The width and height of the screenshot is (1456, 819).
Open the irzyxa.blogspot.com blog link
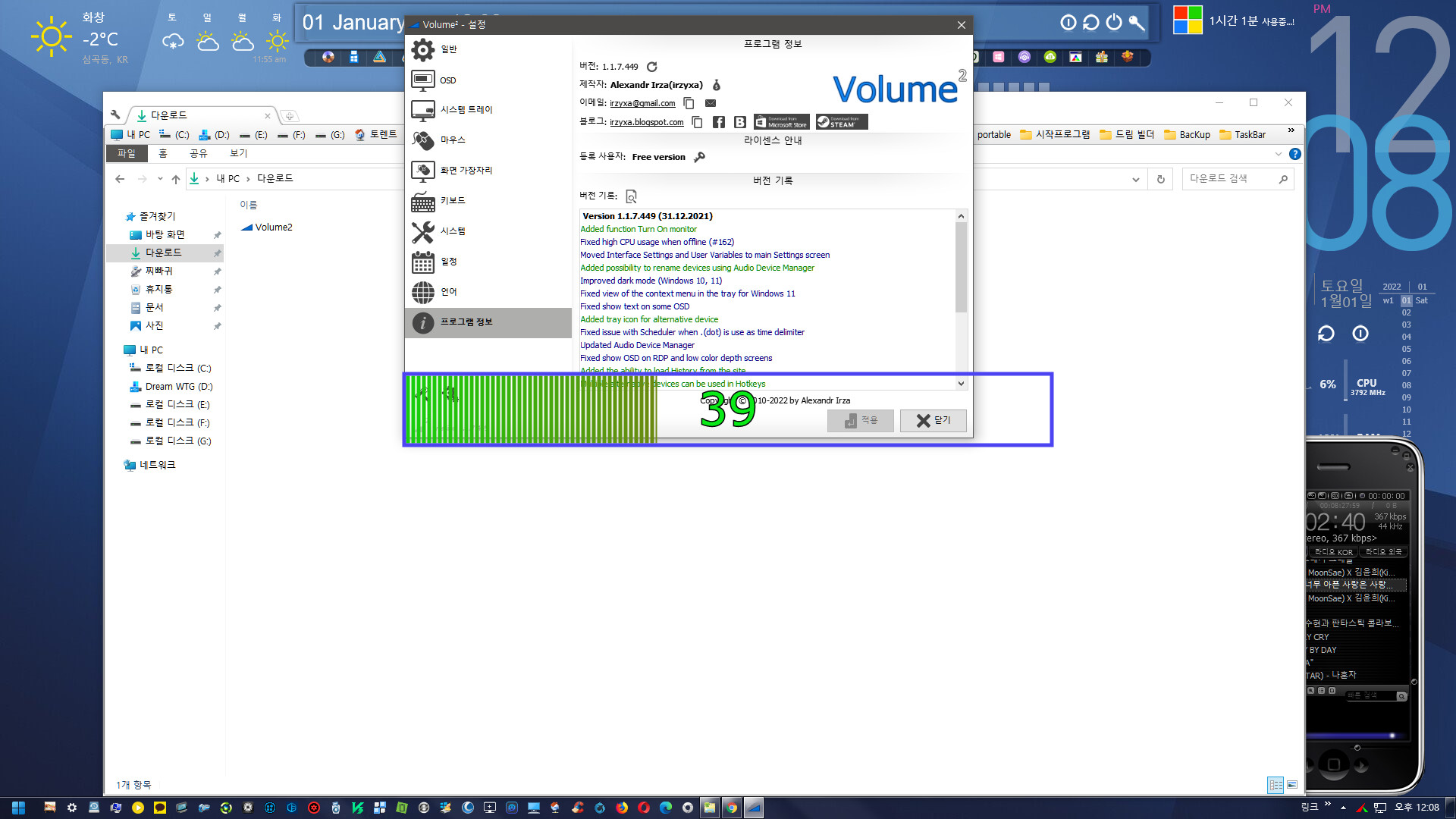(x=647, y=122)
